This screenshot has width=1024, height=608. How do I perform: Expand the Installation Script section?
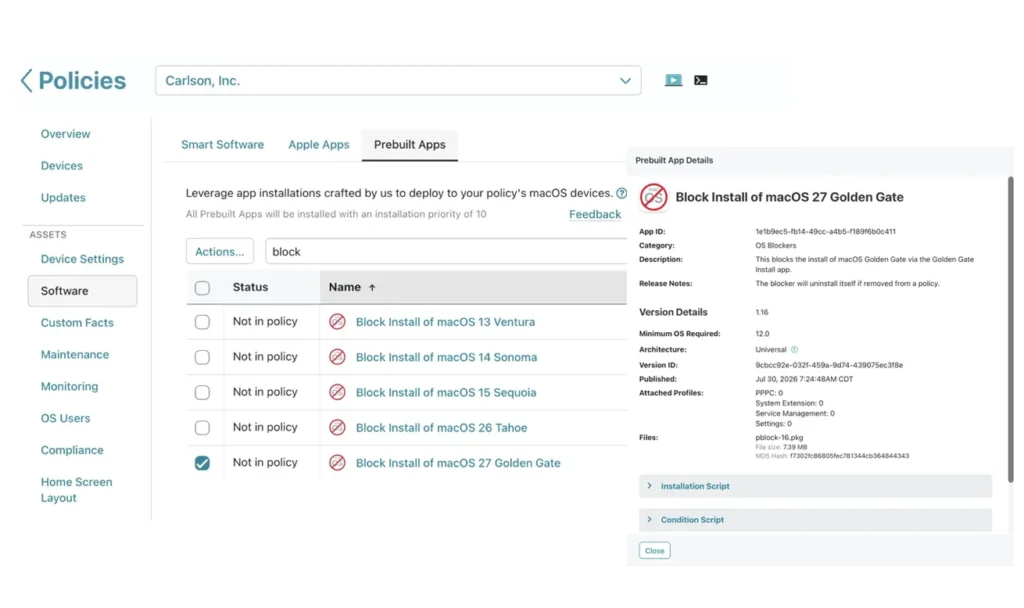point(815,486)
